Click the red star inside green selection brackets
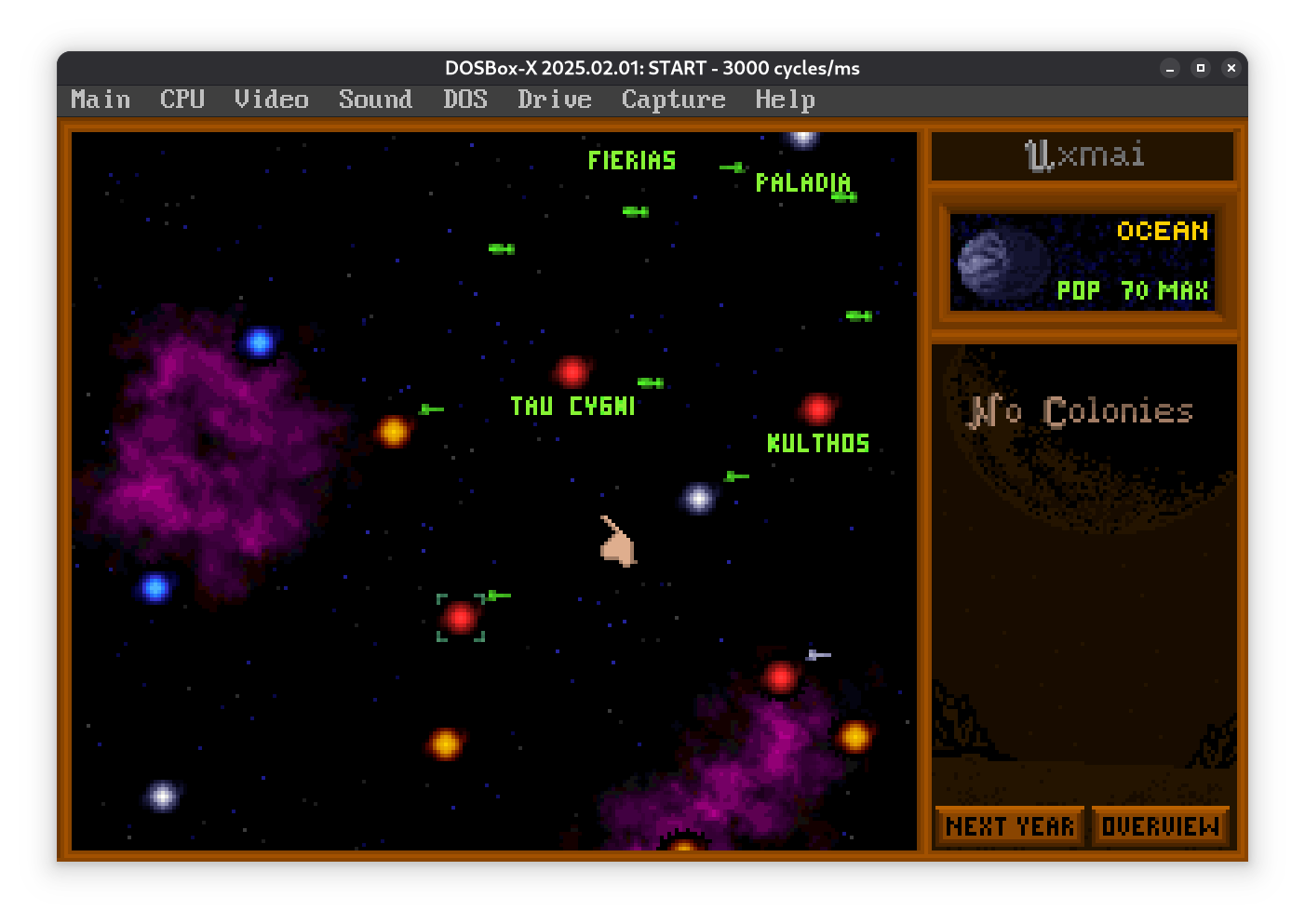The width and height of the screenshot is (1305, 924). 460,617
